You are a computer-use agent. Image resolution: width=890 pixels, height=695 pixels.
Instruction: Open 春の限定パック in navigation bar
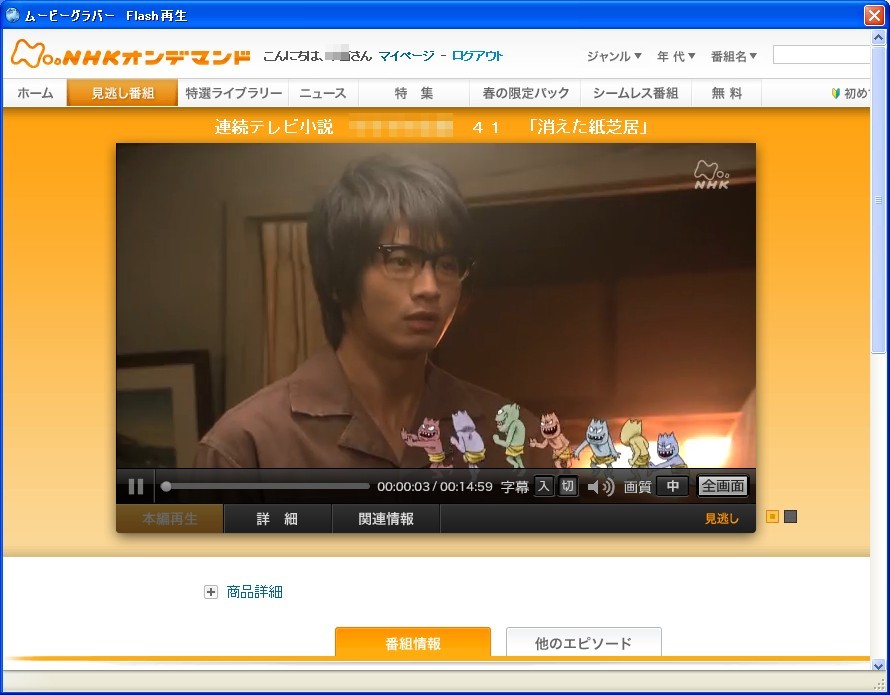pyautogui.click(x=525, y=93)
